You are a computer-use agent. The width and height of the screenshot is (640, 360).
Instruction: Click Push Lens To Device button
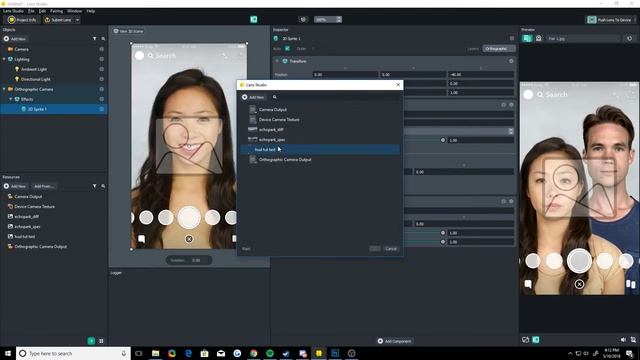click(610, 20)
